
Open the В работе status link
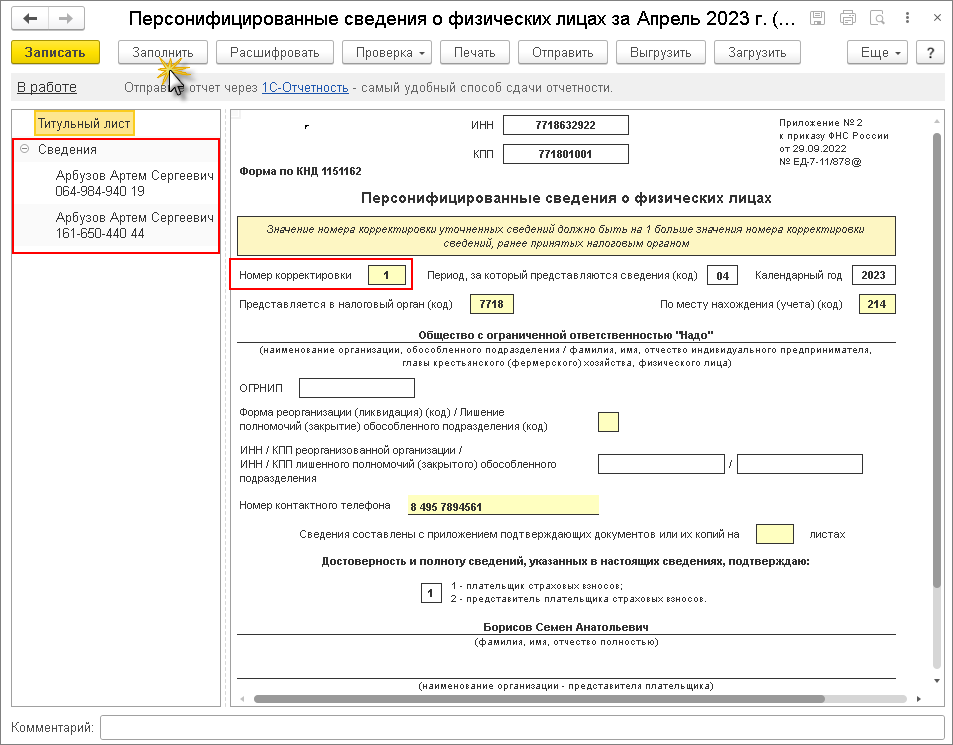(x=47, y=88)
